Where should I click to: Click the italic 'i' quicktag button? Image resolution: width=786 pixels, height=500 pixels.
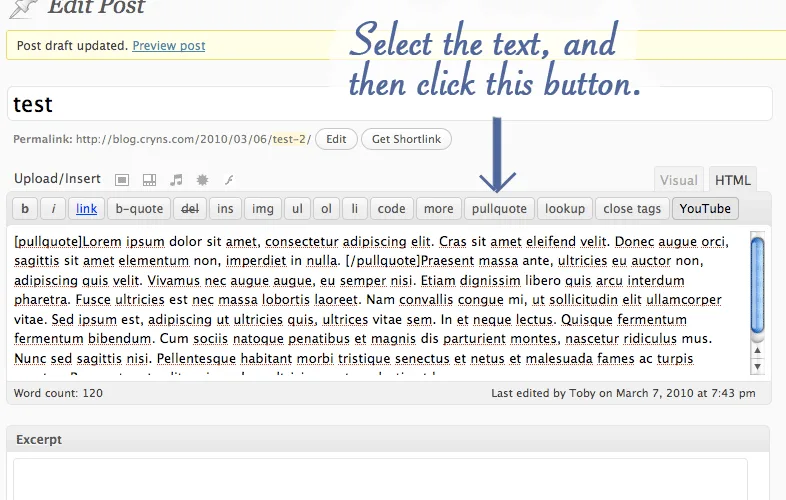click(x=53, y=209)
